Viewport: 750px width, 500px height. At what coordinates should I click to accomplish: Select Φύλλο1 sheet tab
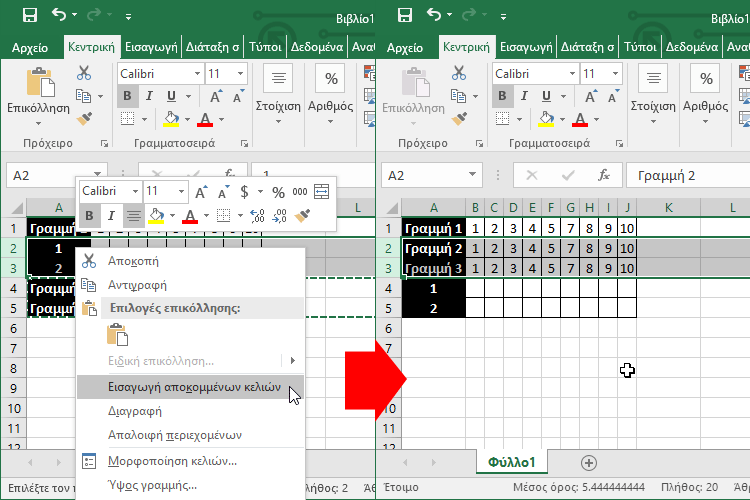pos(512,462)
